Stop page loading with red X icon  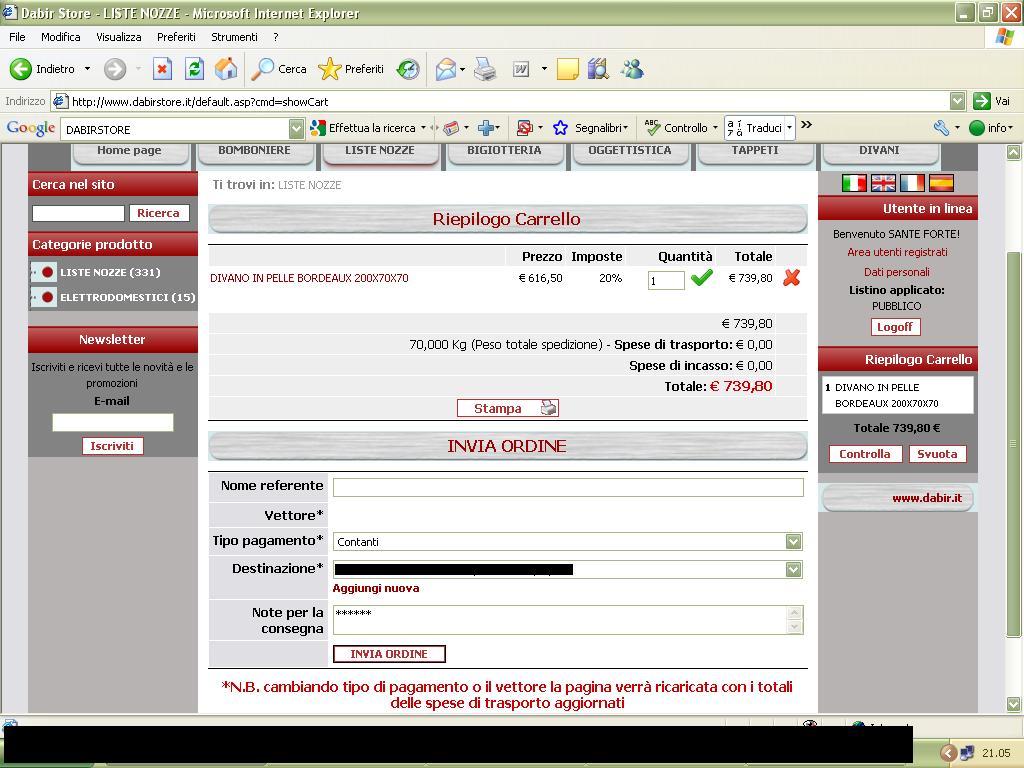pos(162,69)
